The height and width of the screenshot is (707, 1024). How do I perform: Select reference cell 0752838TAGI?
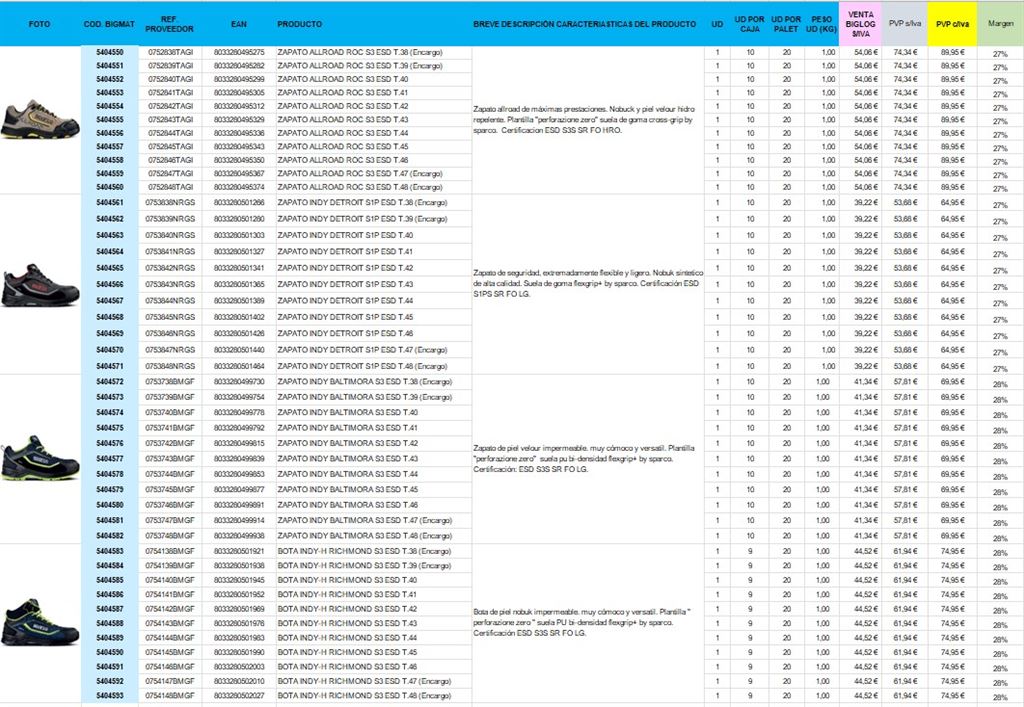[170, 52]
